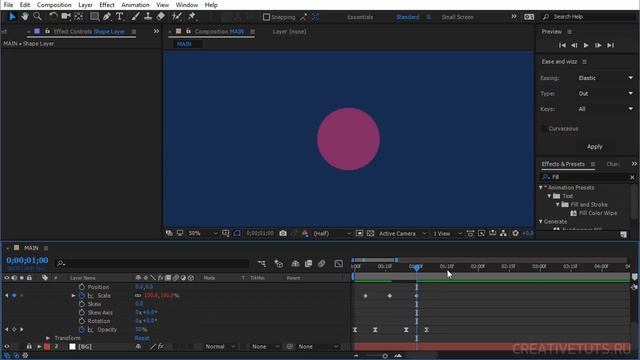Image resolution: width=640 pixels, height=360 pixels.
Task: Jump to the last frame in Preview
Action: 610,45
